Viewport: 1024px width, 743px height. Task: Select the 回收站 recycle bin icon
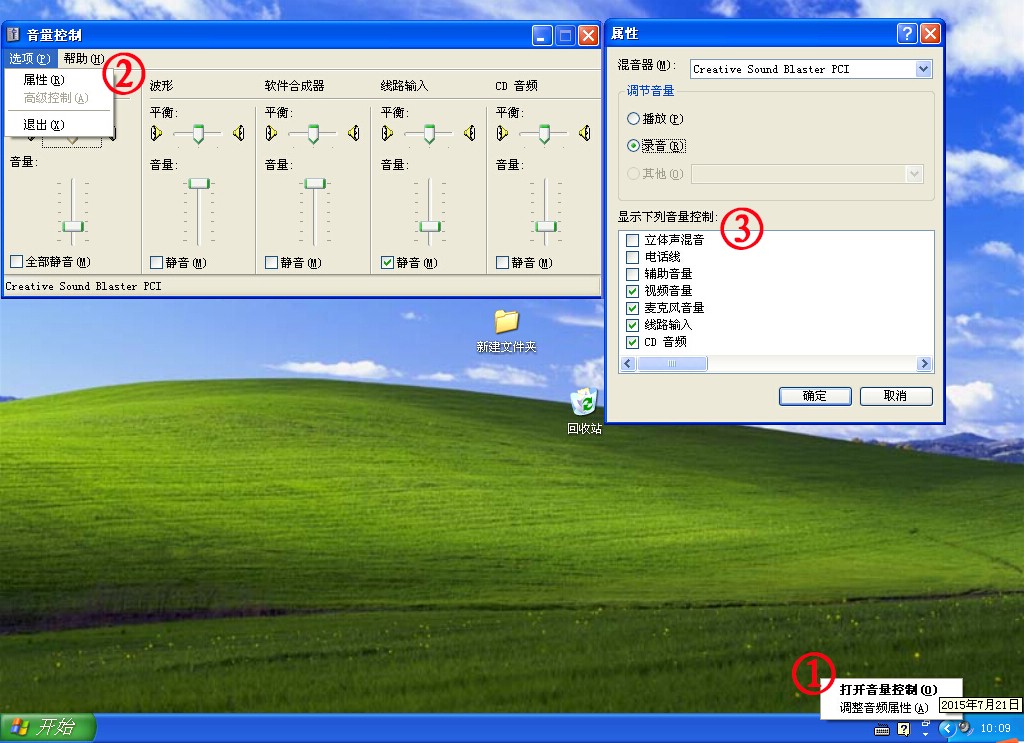pyautogui.click(x=584, y=402)
